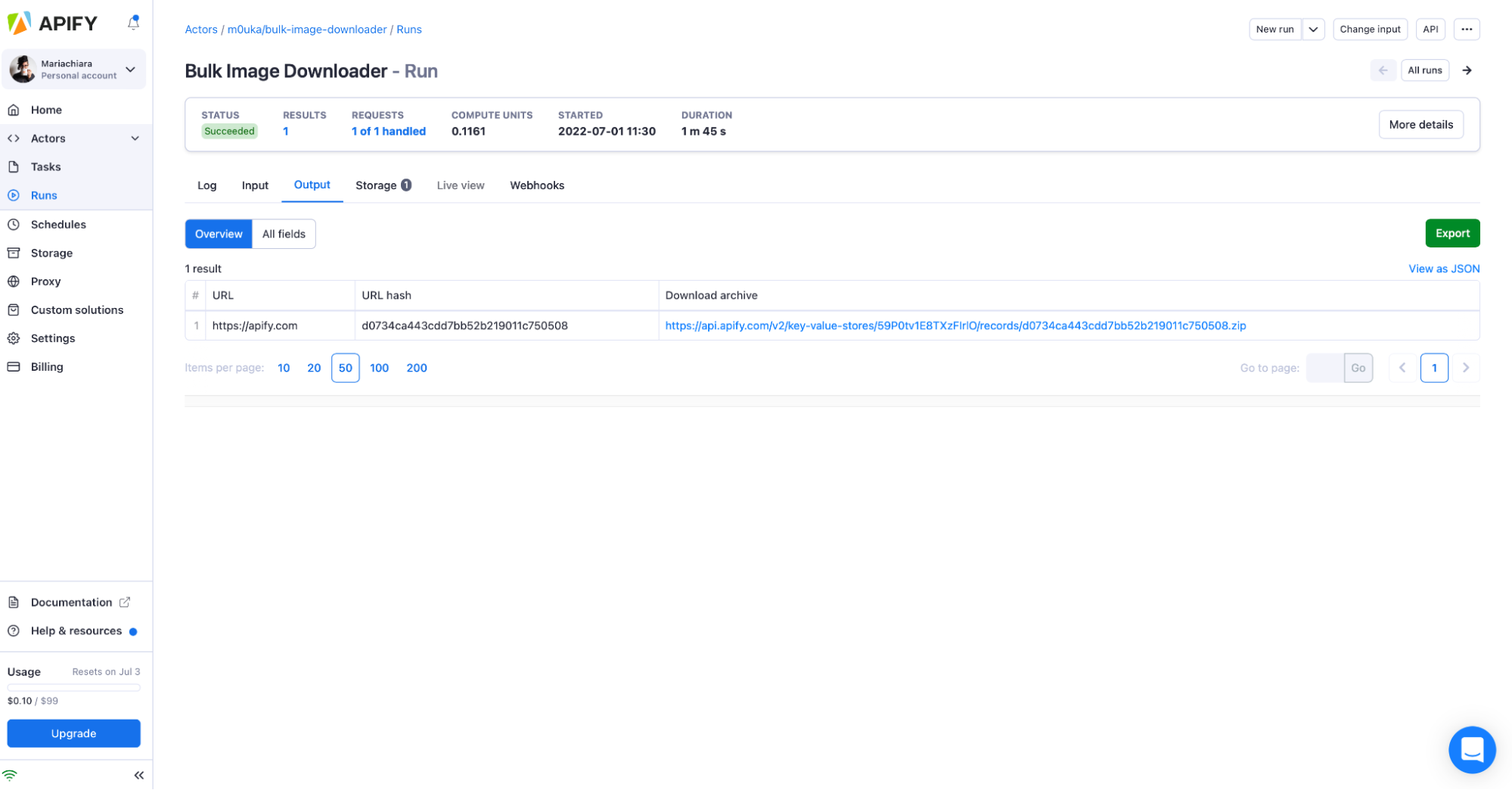Click the New run button

1275,30
